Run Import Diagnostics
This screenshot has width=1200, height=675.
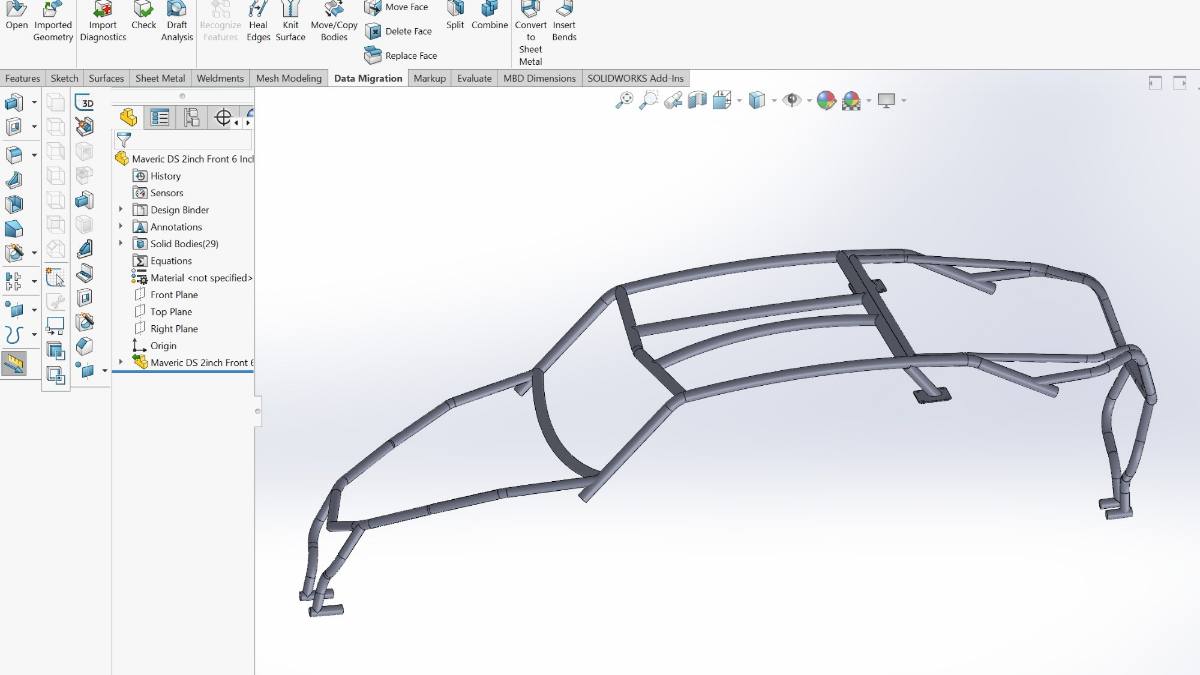(103, 20)
